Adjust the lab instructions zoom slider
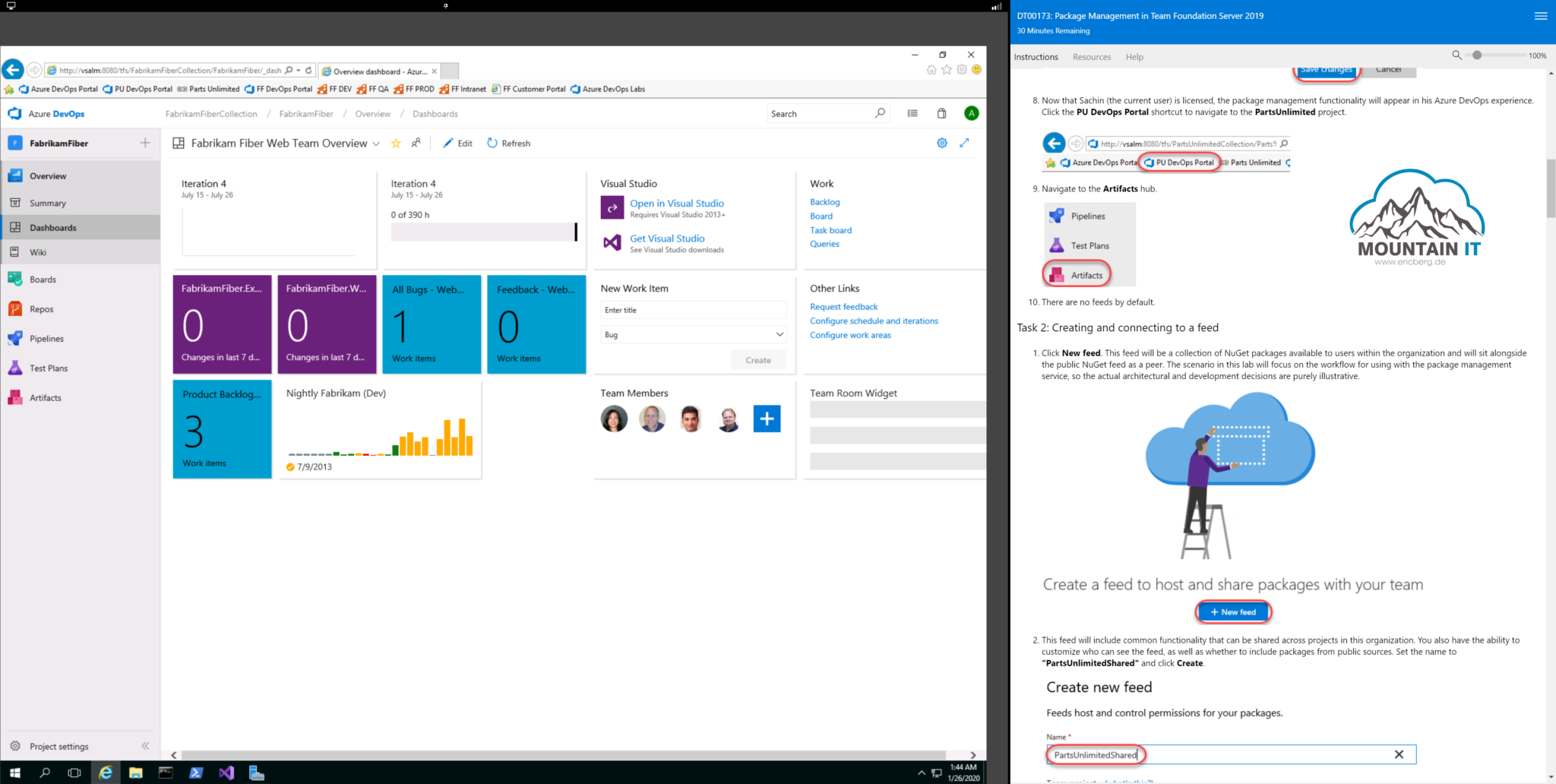The image size is (1556, 784). 1475,55
